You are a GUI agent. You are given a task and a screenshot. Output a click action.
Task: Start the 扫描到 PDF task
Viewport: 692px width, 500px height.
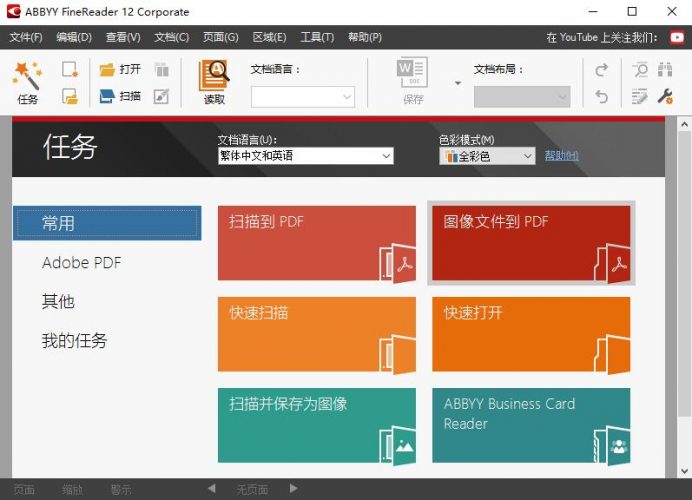point(317,243)
